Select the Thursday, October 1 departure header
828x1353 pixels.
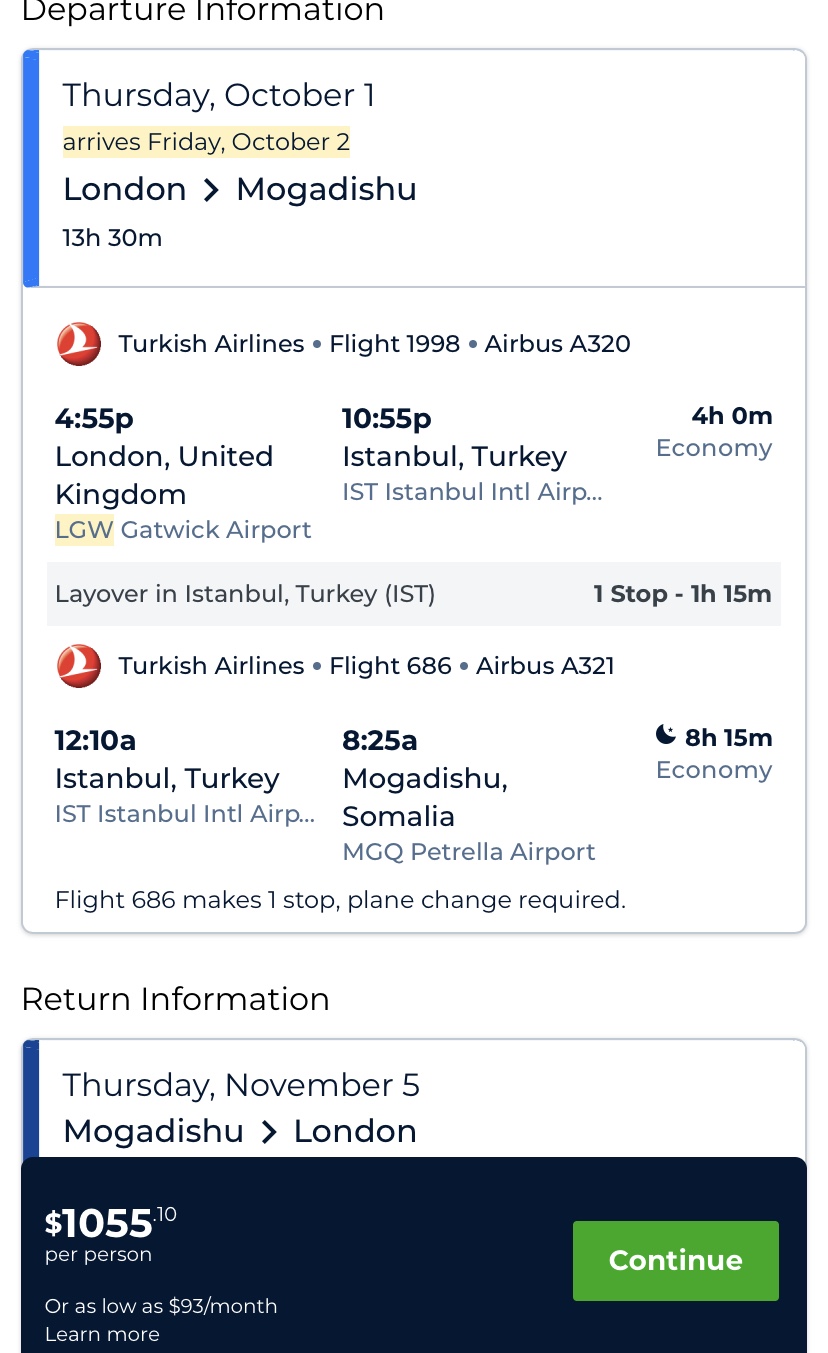(219, 96)
